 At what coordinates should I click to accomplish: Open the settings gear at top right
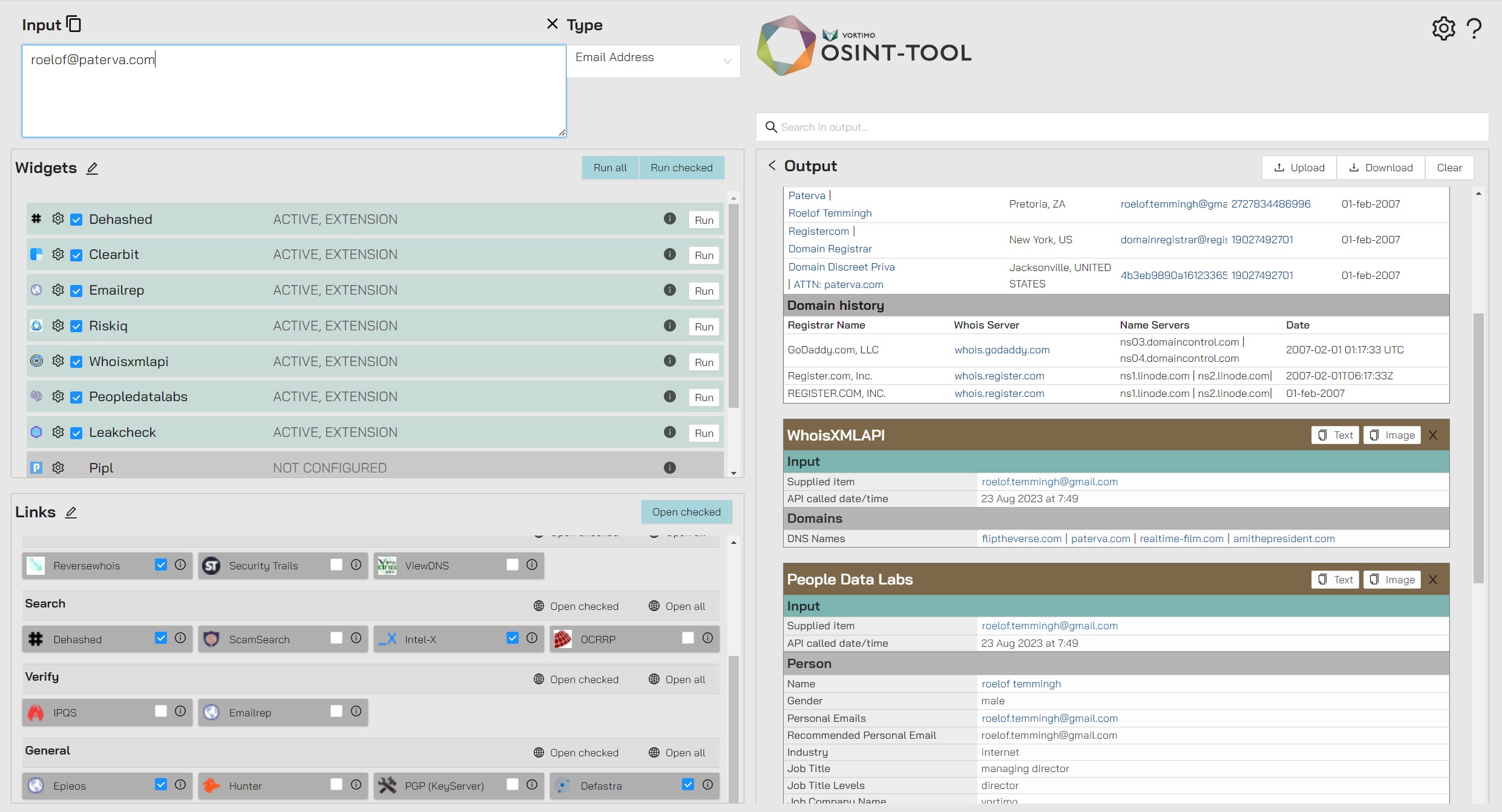pos(1444,28)
